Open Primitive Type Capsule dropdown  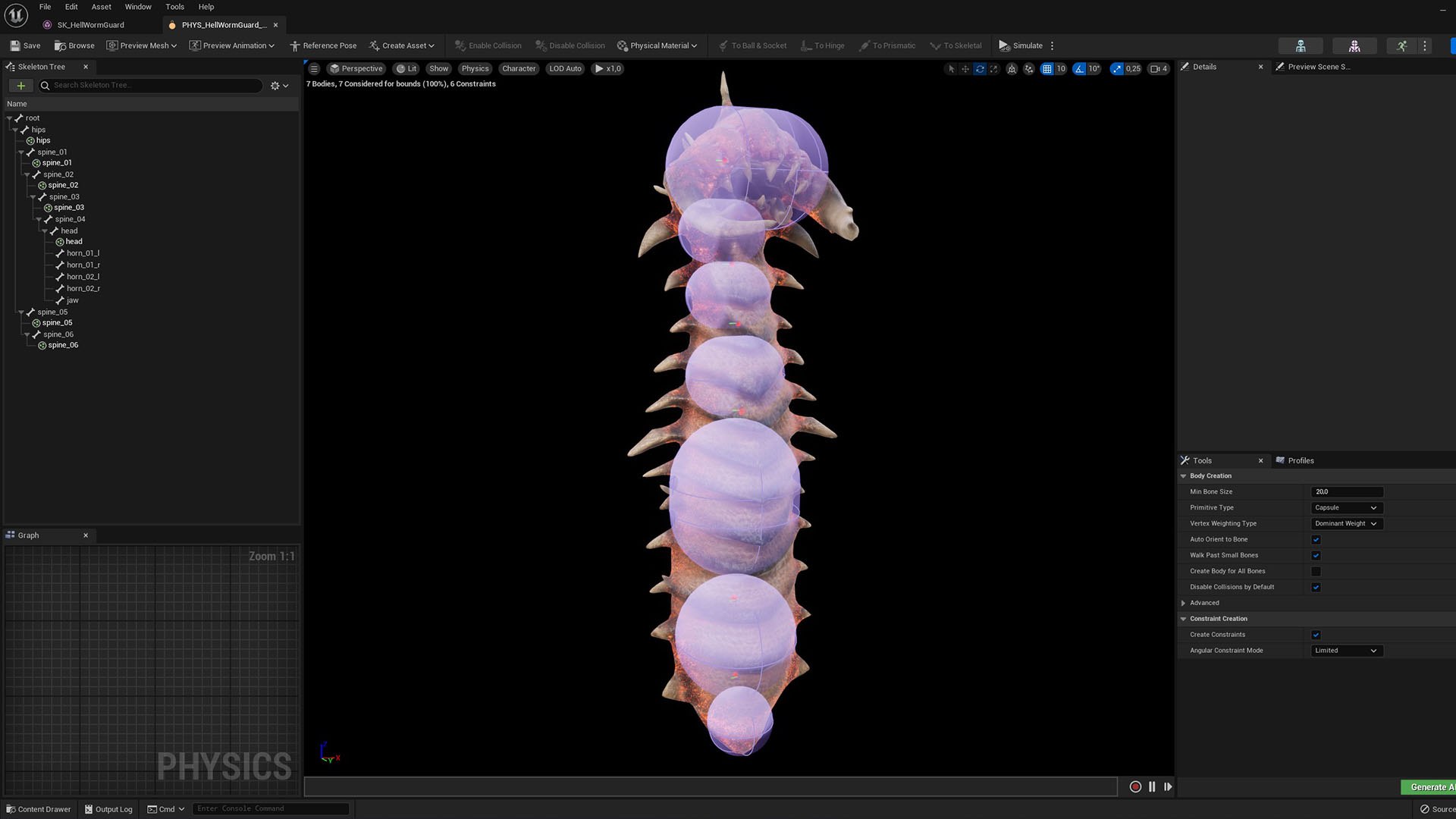point(1347,508)
